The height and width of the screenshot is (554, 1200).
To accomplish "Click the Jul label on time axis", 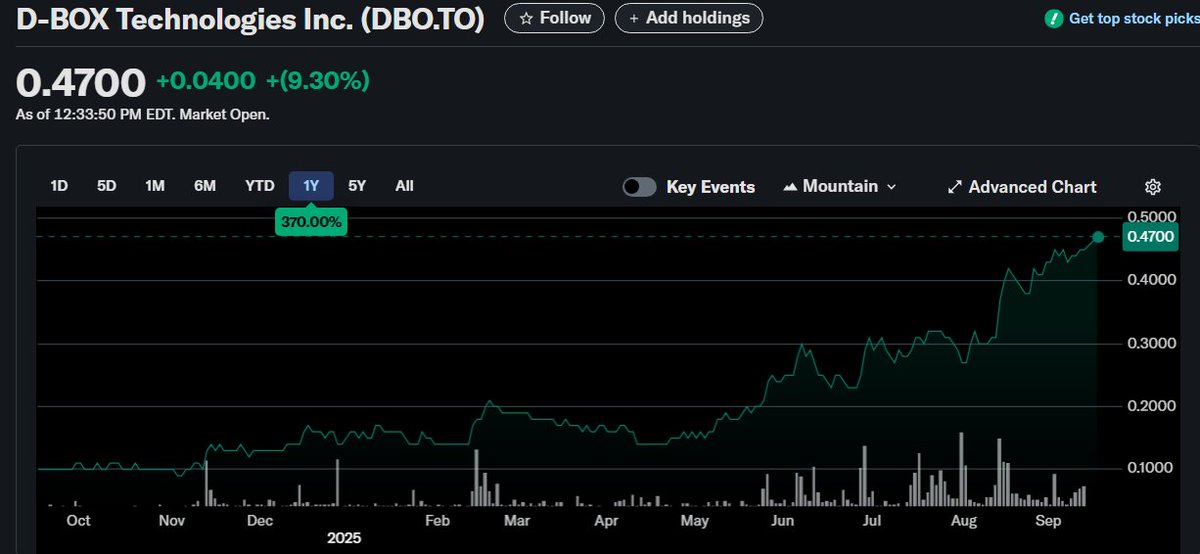I will (872, 521).
